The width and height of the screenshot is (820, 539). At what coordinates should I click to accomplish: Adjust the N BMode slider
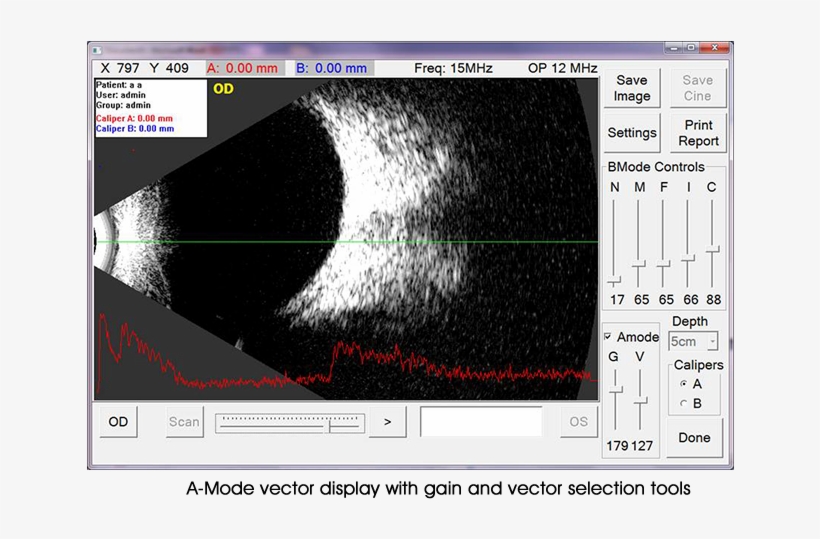pyautogui.click(x=615, y=280)
